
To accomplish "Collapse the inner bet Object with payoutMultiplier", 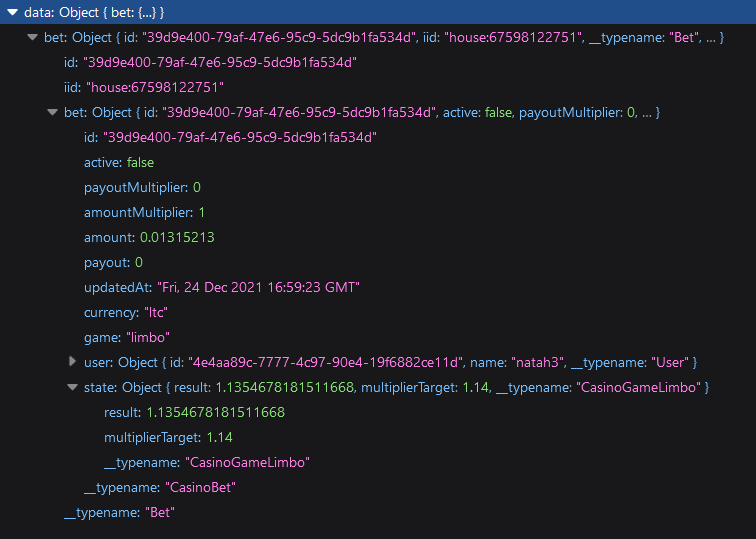I will (52, 112).
